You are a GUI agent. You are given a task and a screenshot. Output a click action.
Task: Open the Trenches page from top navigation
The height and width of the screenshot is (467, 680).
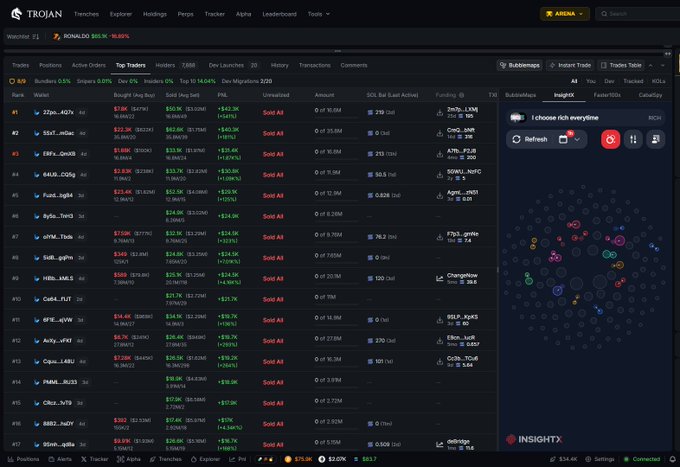click(86, 14)
